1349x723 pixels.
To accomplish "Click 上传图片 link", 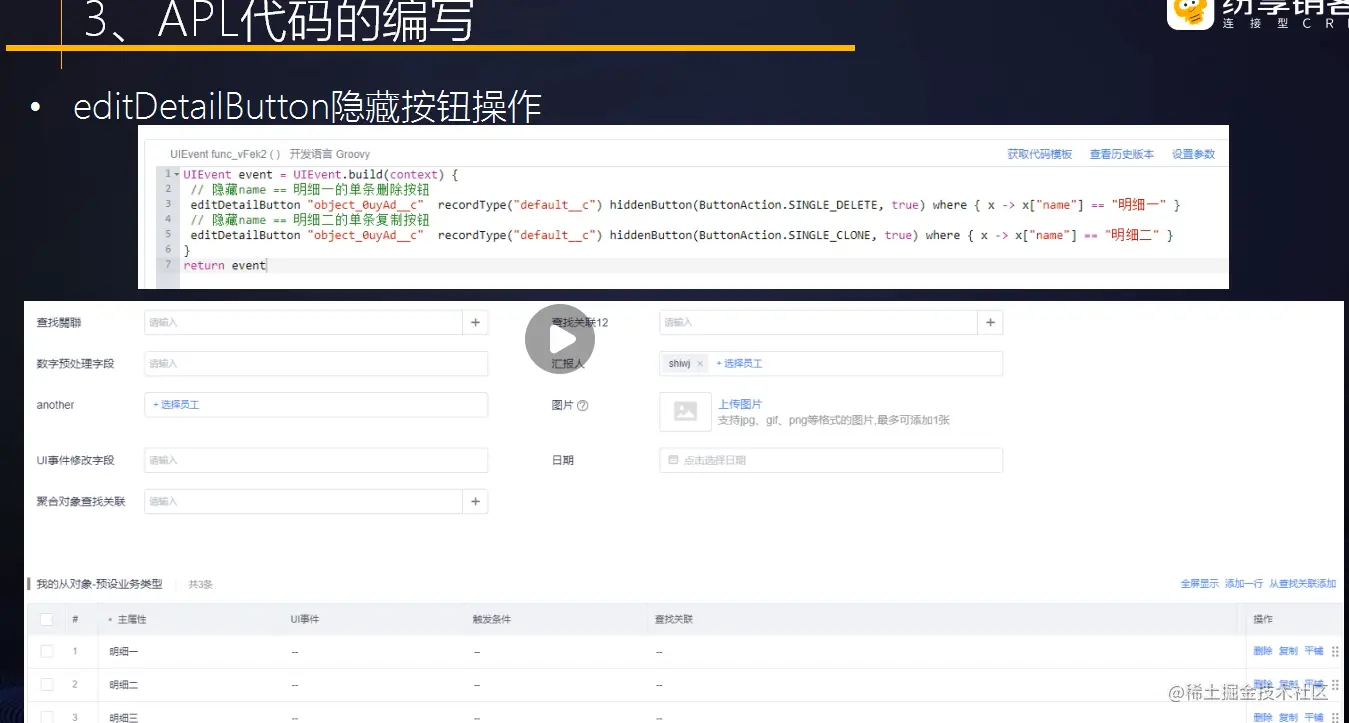I will click(x=740, y=404).
